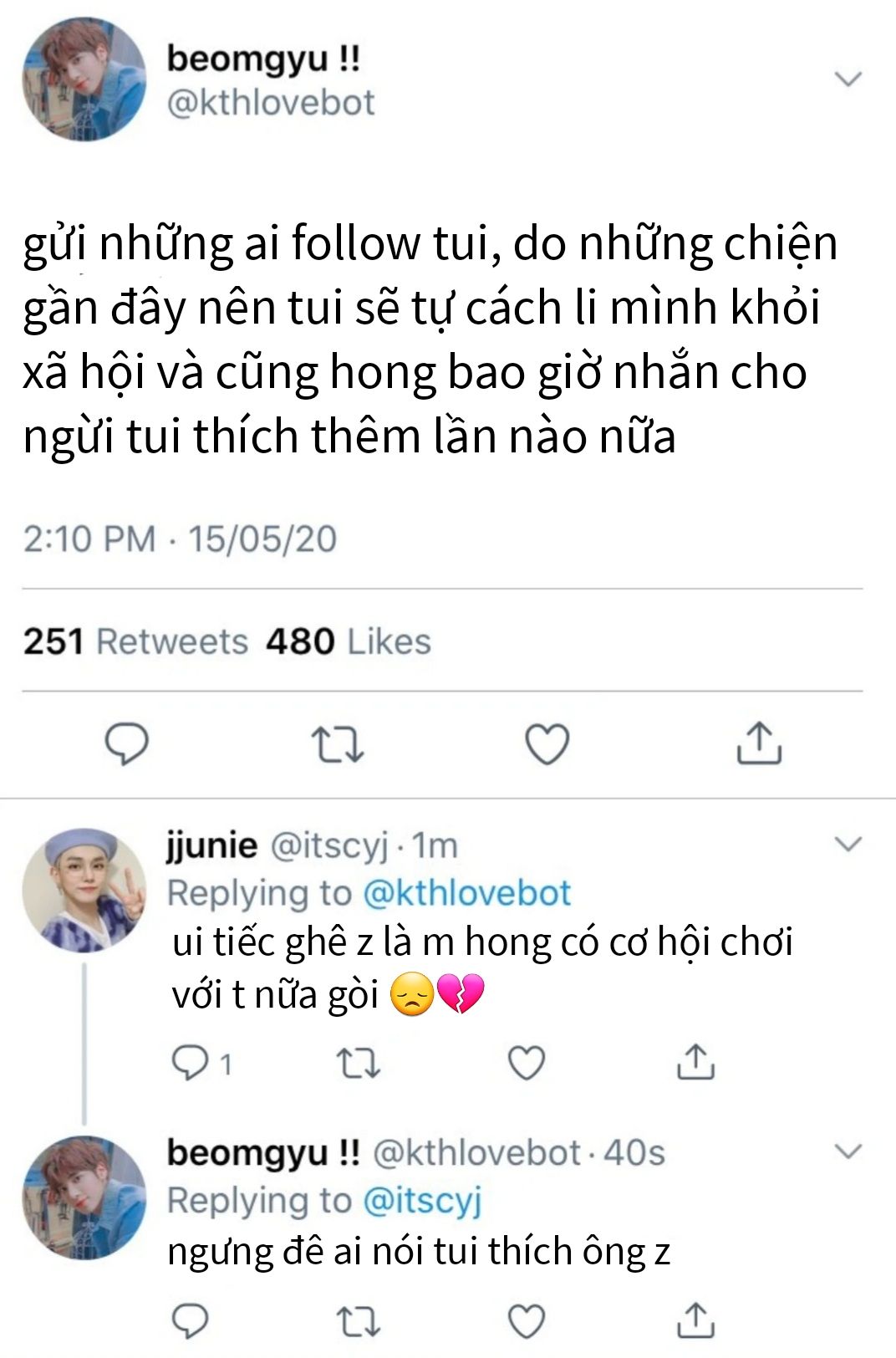This screenshot has height=1358, width=896.
Task: Share jjunie's reply
Action: coord(695,1061)
